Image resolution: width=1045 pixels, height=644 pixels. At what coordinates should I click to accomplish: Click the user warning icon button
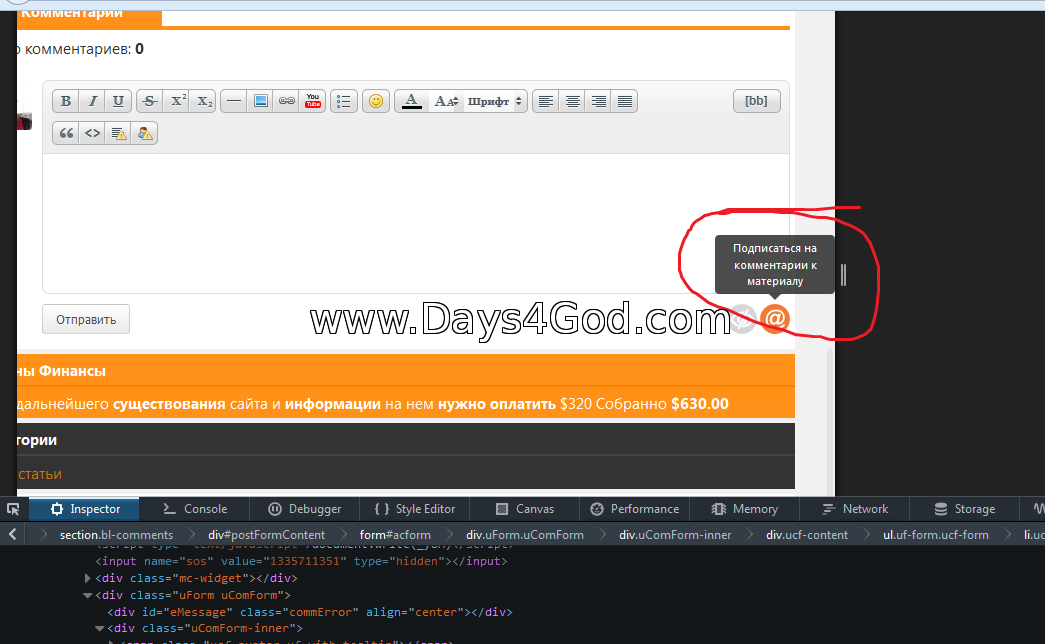pyautogui.click(x=145, y=133)
